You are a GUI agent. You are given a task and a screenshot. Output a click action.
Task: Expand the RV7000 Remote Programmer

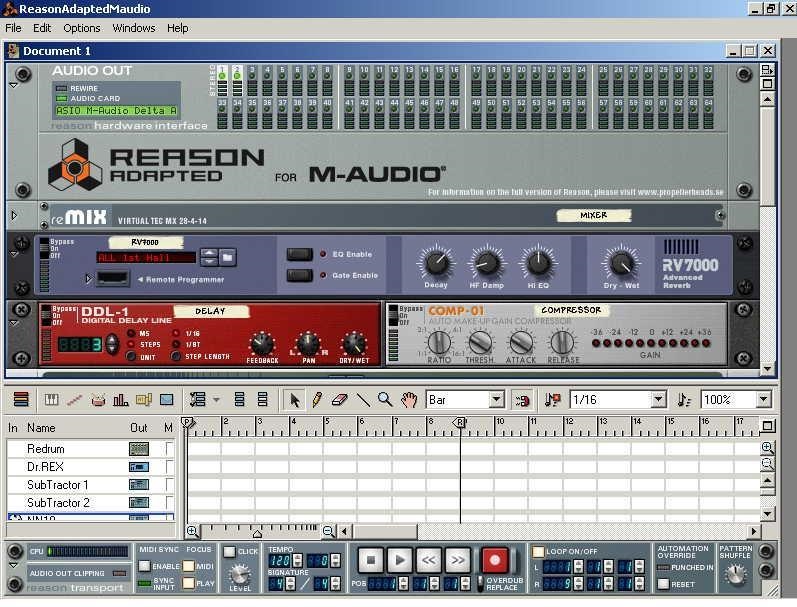tap(88, 279)
